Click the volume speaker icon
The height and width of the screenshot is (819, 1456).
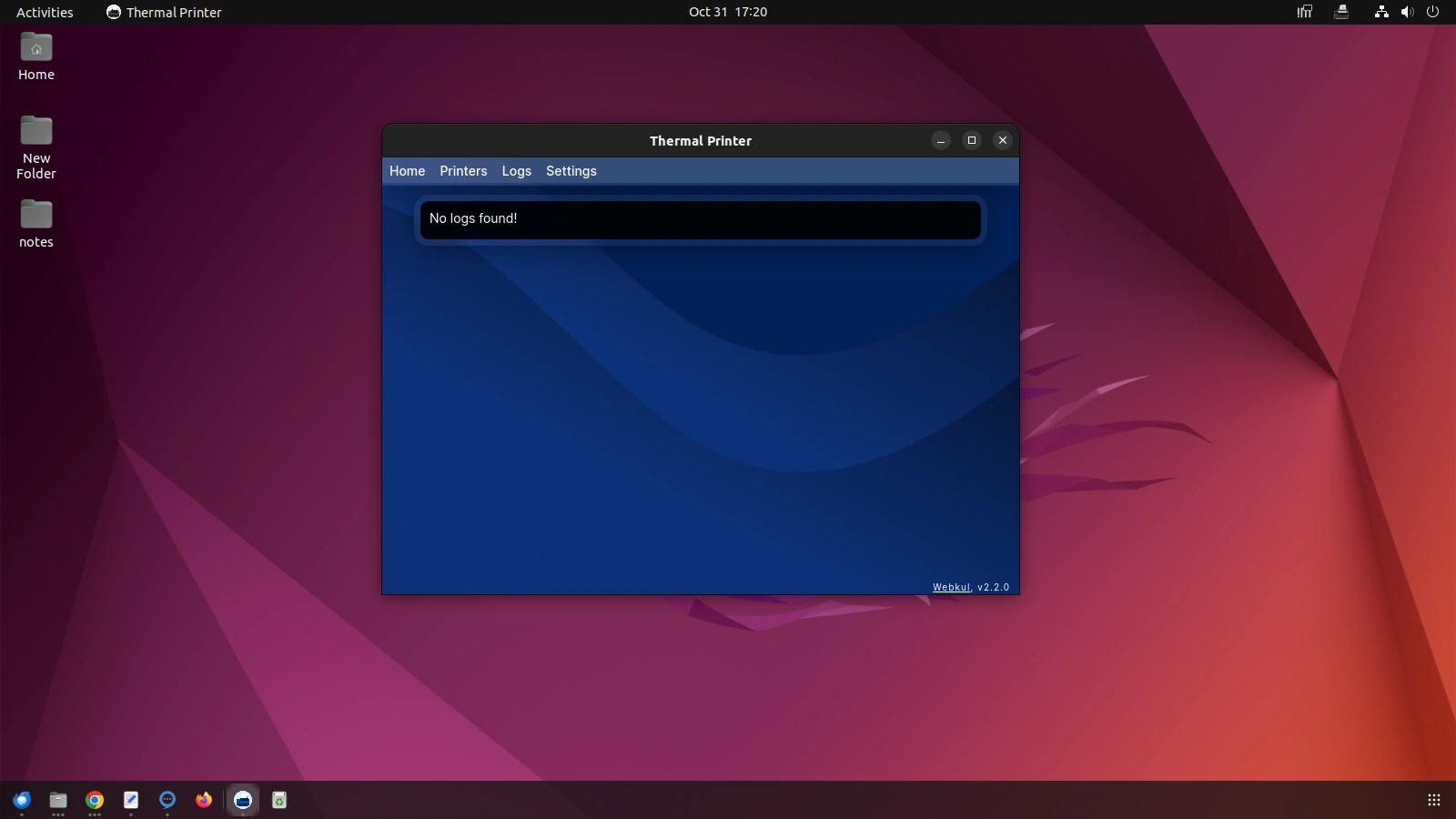(1407, 12)
